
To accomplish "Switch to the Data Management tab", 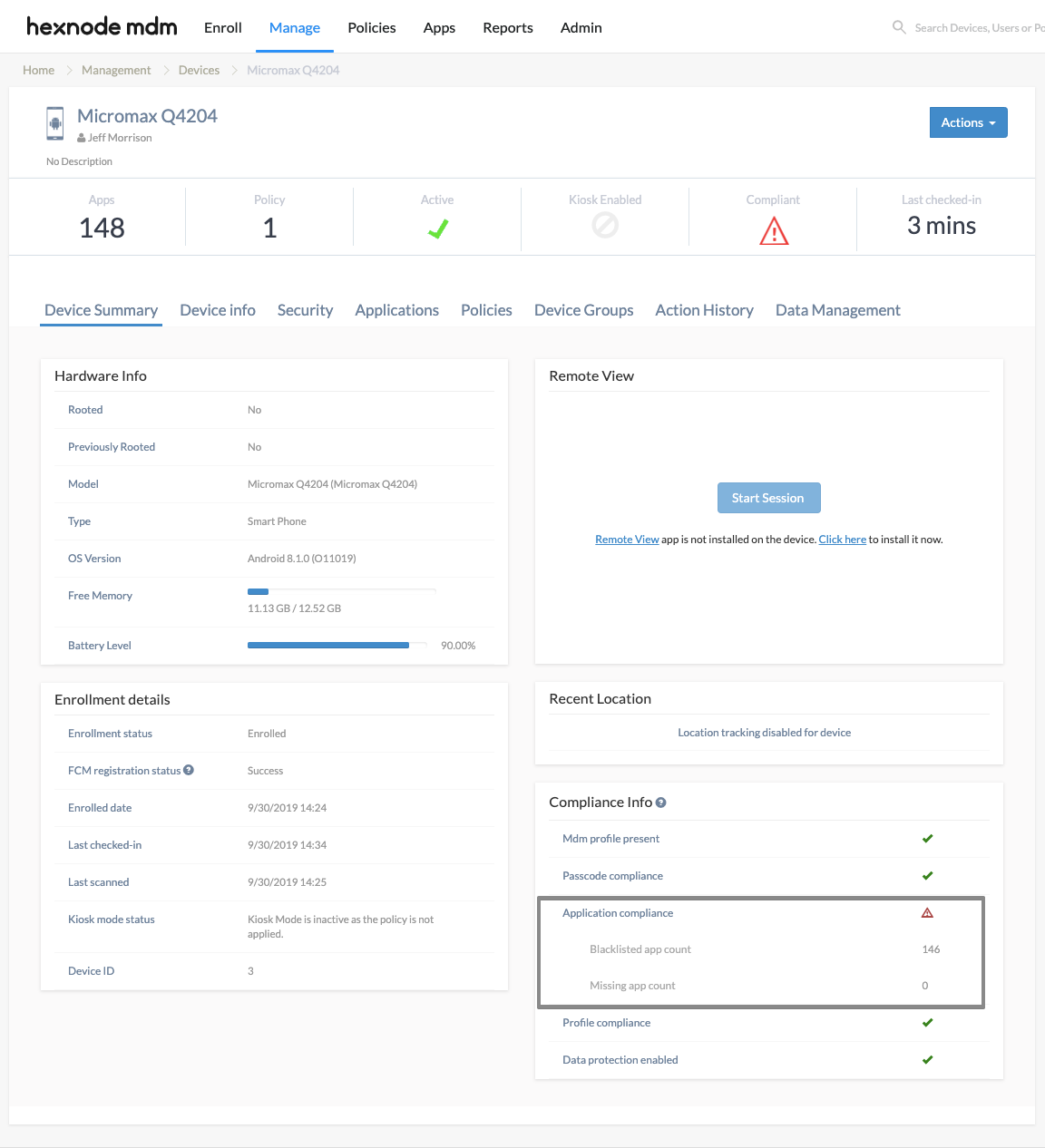I will 838,310.
